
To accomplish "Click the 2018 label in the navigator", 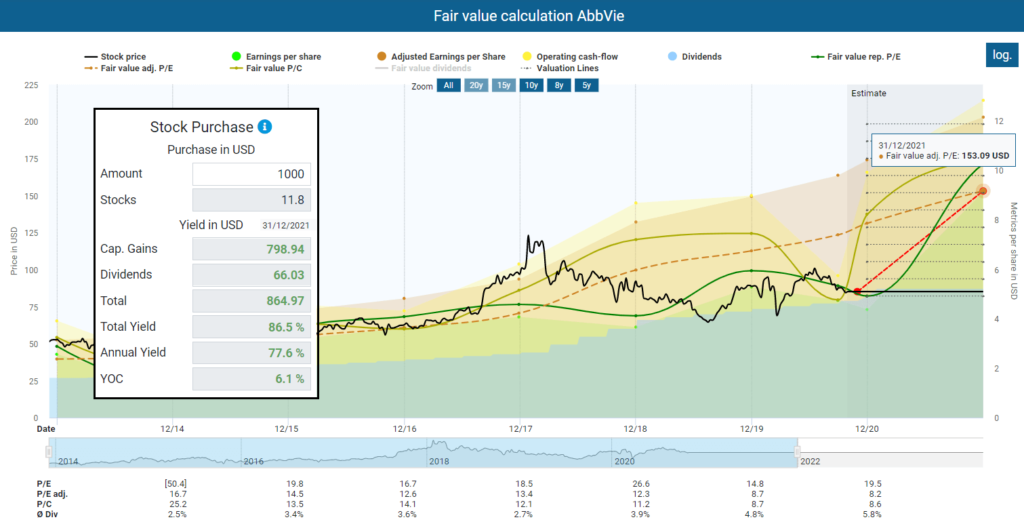I will (x=439, y=461).
